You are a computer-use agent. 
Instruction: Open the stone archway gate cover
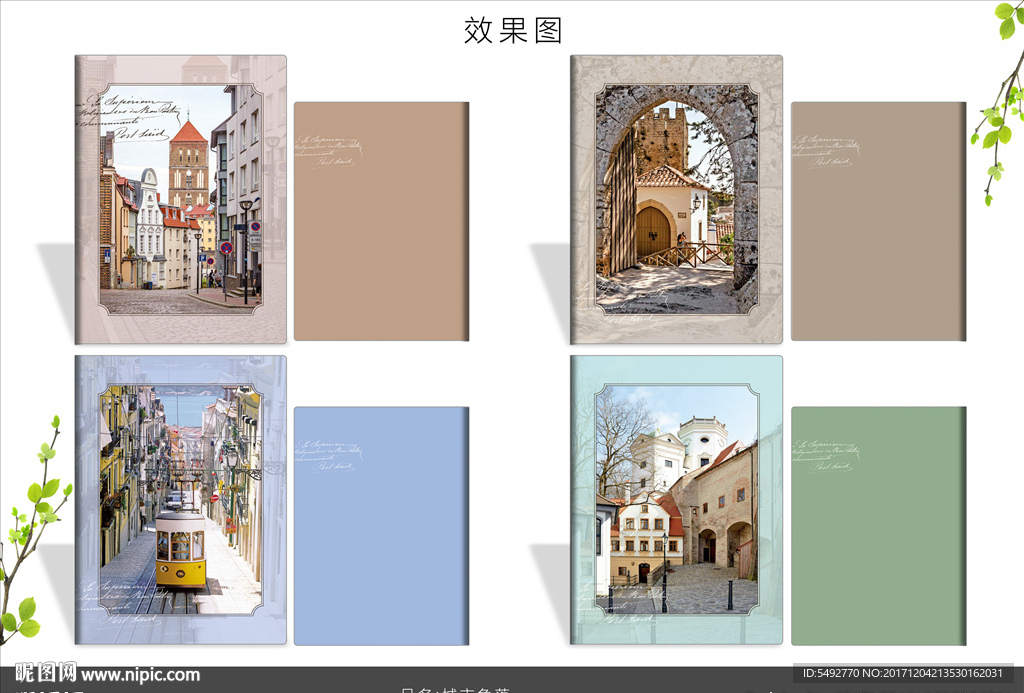click(676, 200)
